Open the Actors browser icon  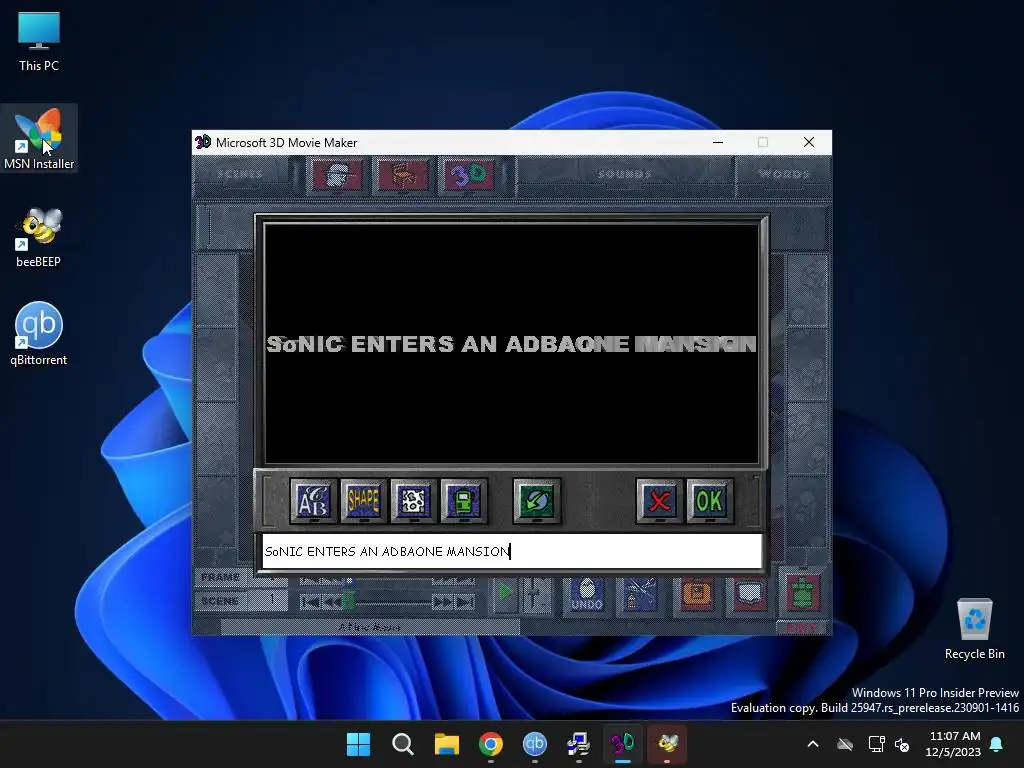pyautogui.click(x=337, y=175)
